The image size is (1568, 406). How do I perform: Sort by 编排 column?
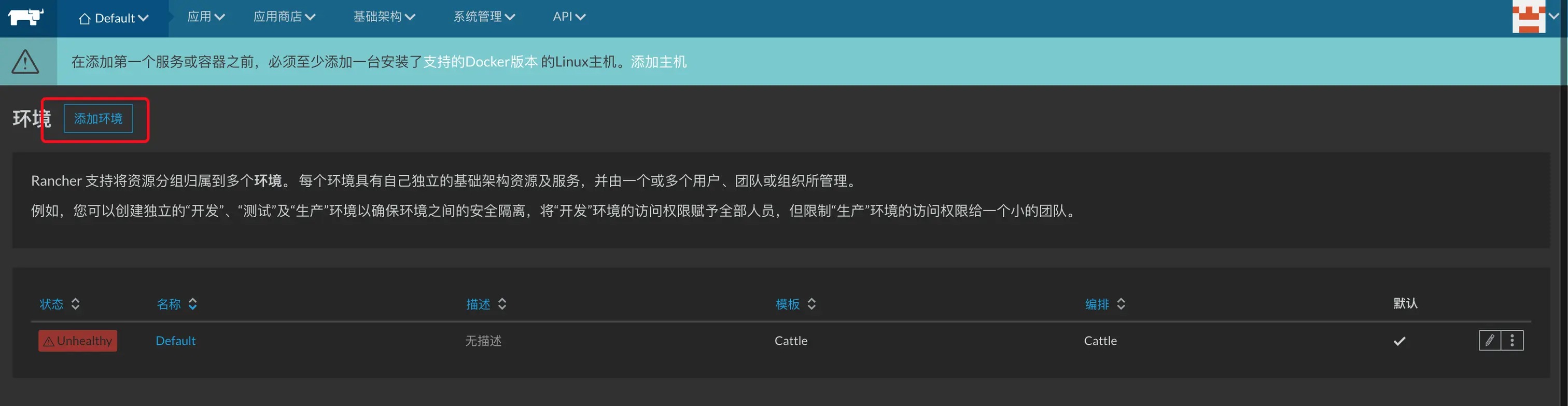pyautogui.click(x=1105, y=304)
